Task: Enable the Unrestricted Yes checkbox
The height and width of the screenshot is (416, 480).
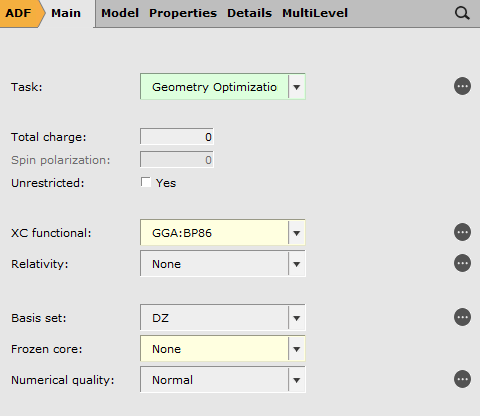Action: tap(146, 182)
